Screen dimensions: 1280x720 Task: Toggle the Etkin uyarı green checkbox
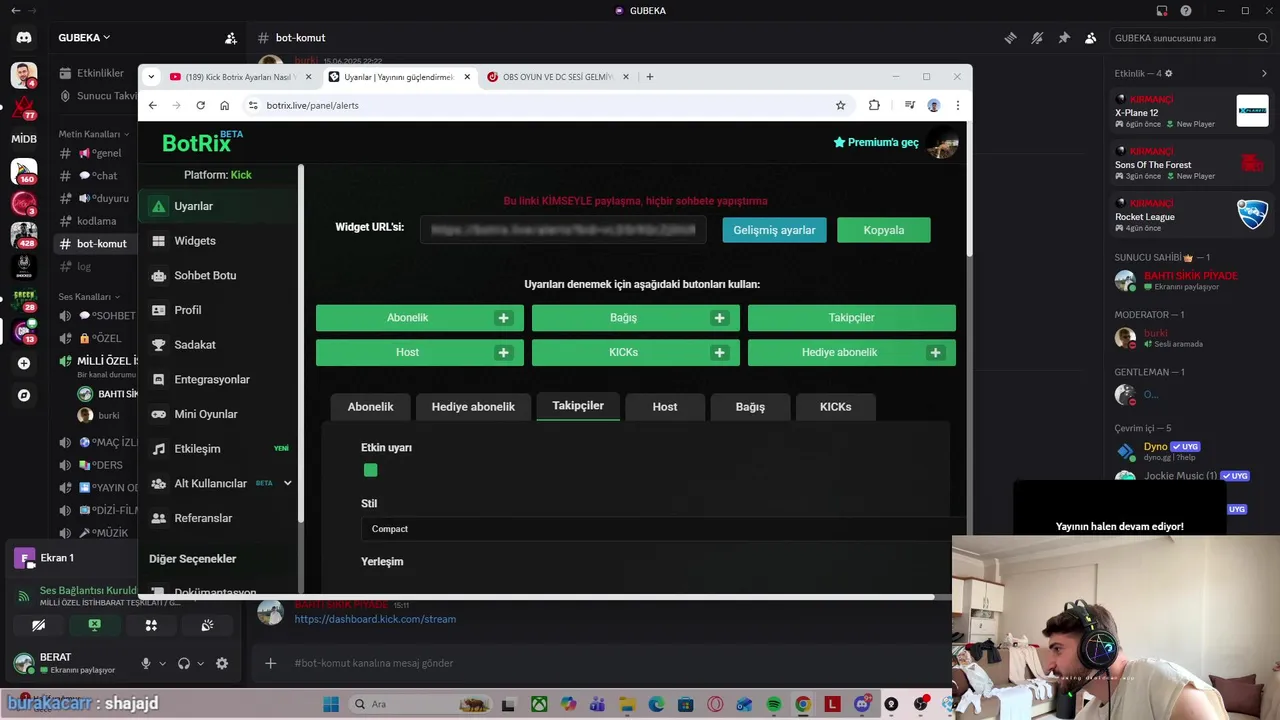coord(371,470)
